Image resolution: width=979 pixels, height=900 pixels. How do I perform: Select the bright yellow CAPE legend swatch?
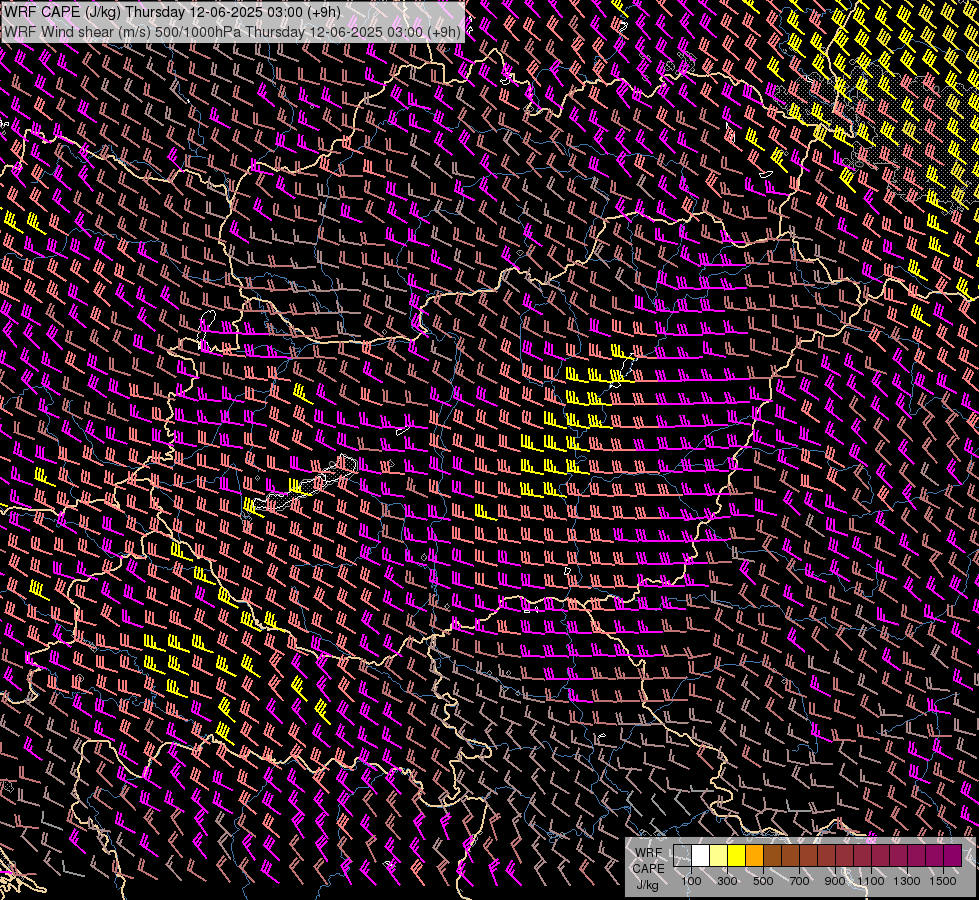[x=737, y=855]
